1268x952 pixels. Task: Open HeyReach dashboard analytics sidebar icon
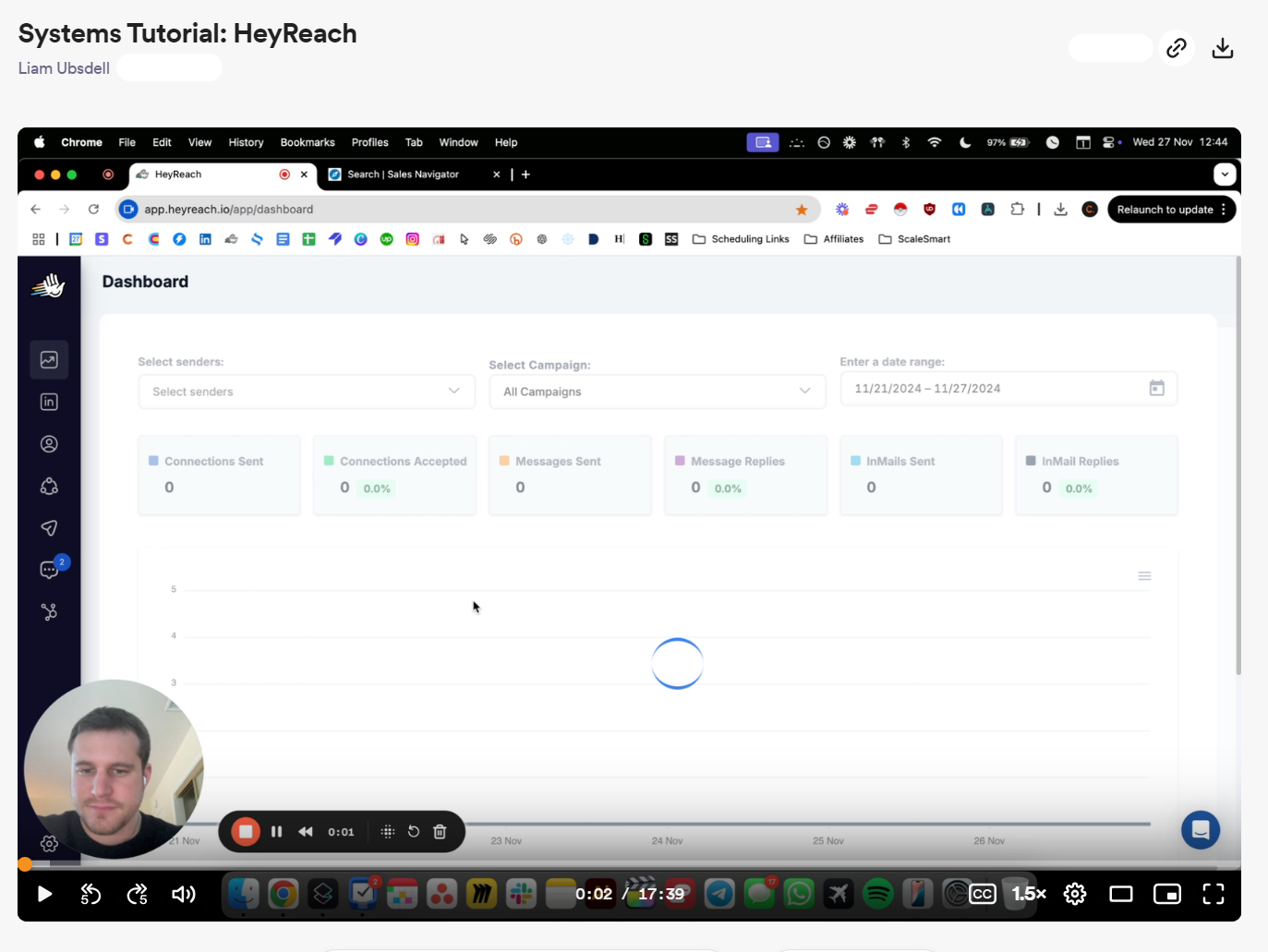49,360
